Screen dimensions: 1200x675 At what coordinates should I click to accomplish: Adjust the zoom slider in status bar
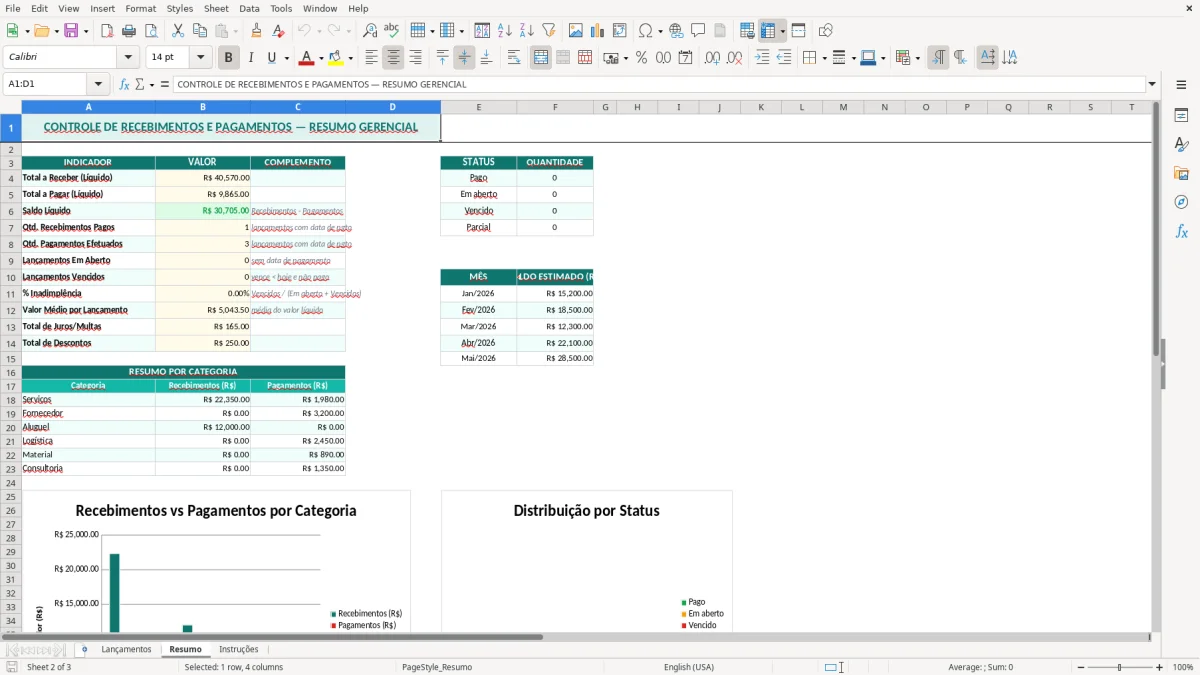point(1120,667)
